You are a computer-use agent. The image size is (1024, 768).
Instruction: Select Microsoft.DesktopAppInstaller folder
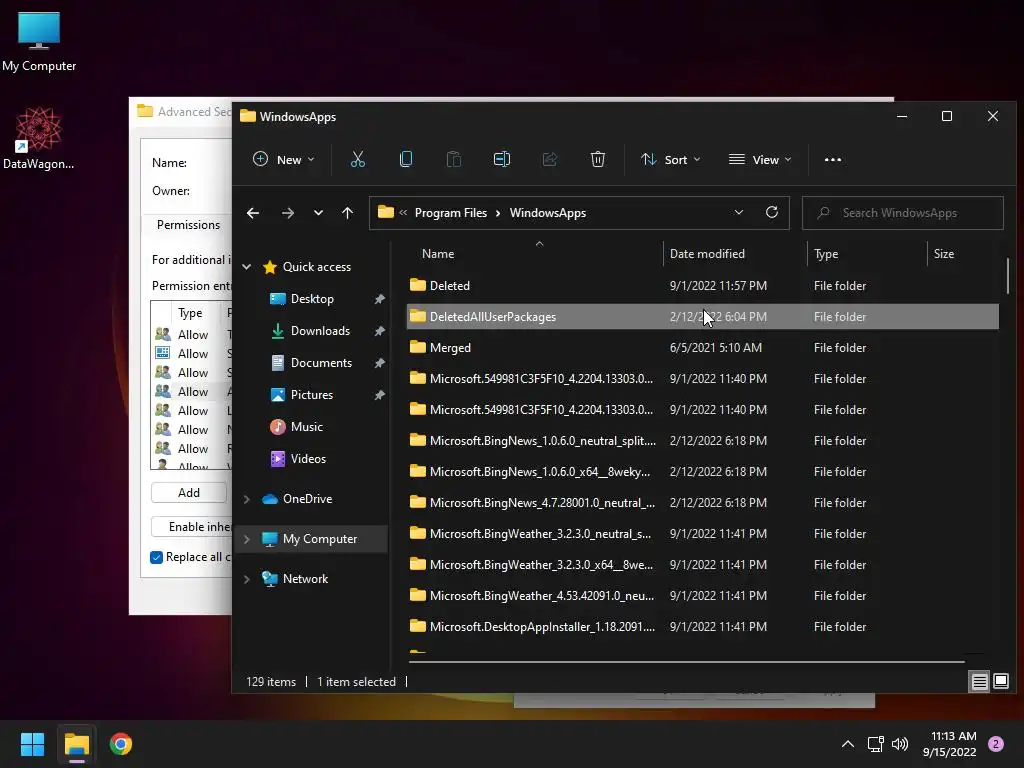703,627
